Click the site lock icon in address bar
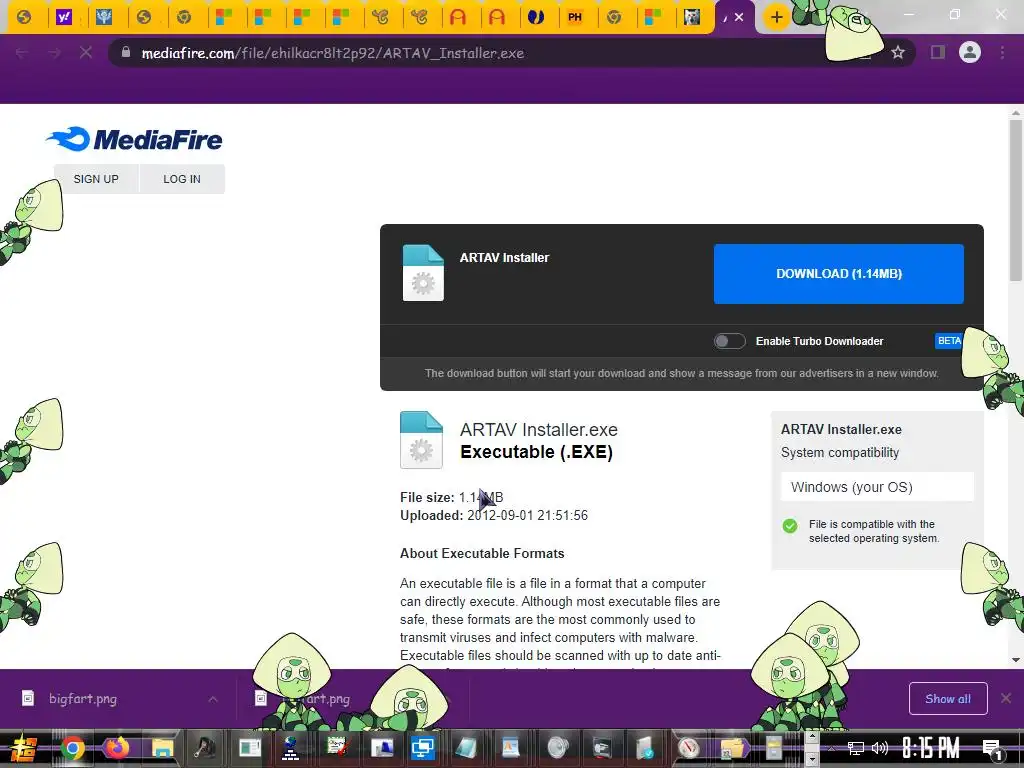 (126, 53)
